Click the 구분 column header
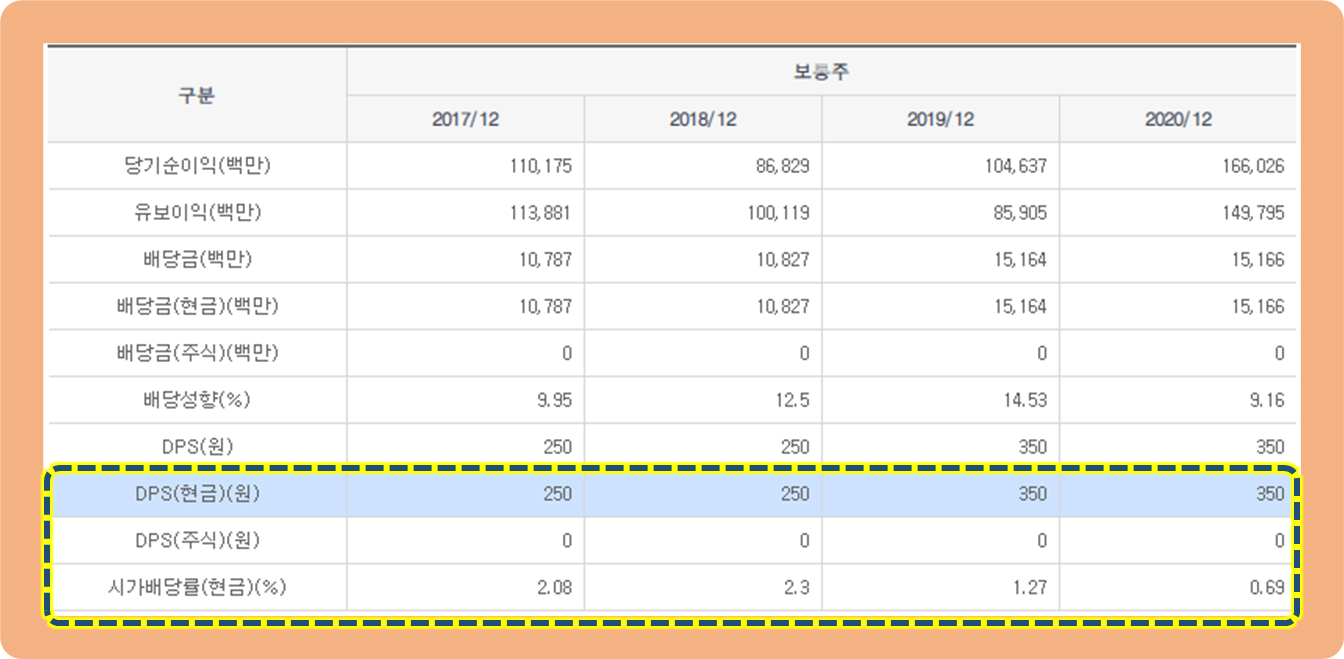The image size is (1344, 659). [197, 95]
